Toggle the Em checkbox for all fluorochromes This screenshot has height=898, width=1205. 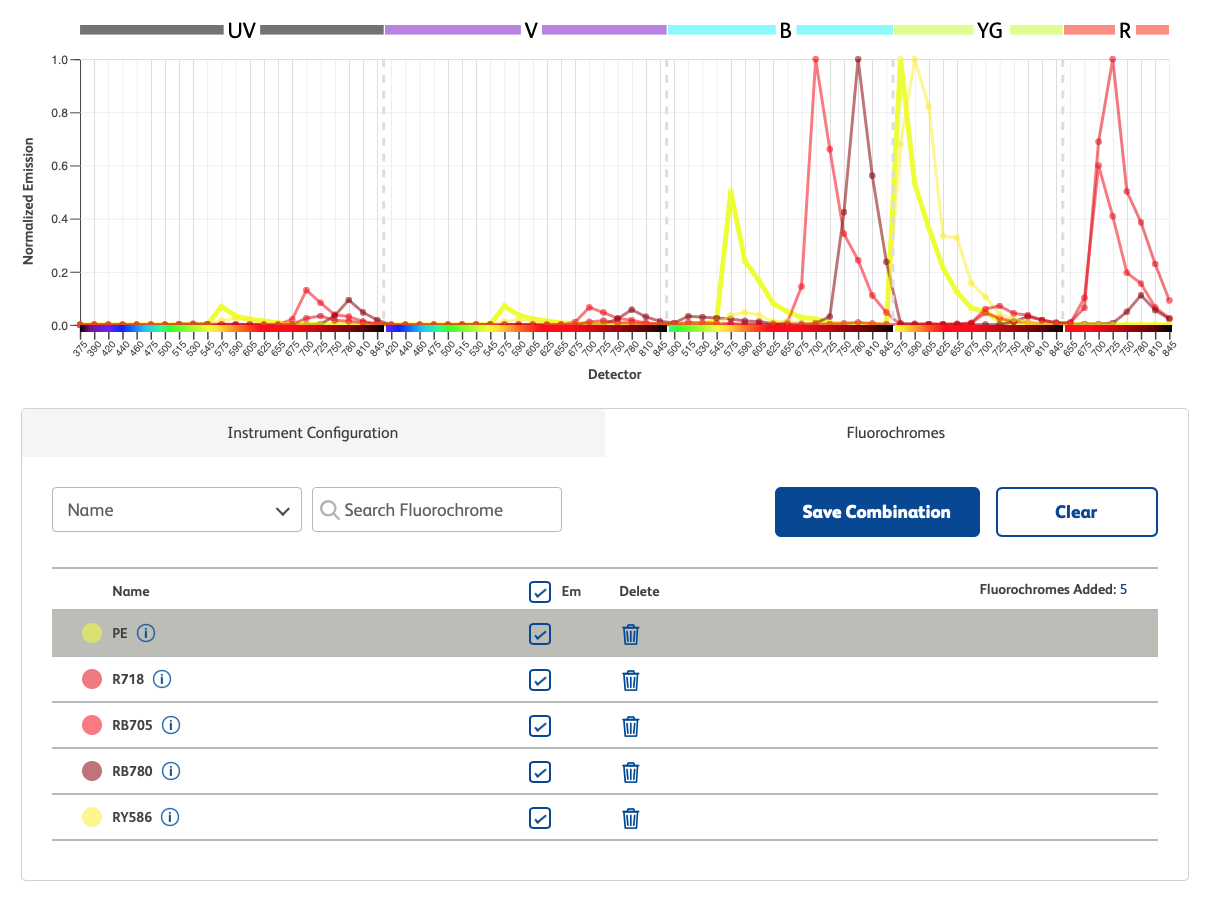click(539, 591)
